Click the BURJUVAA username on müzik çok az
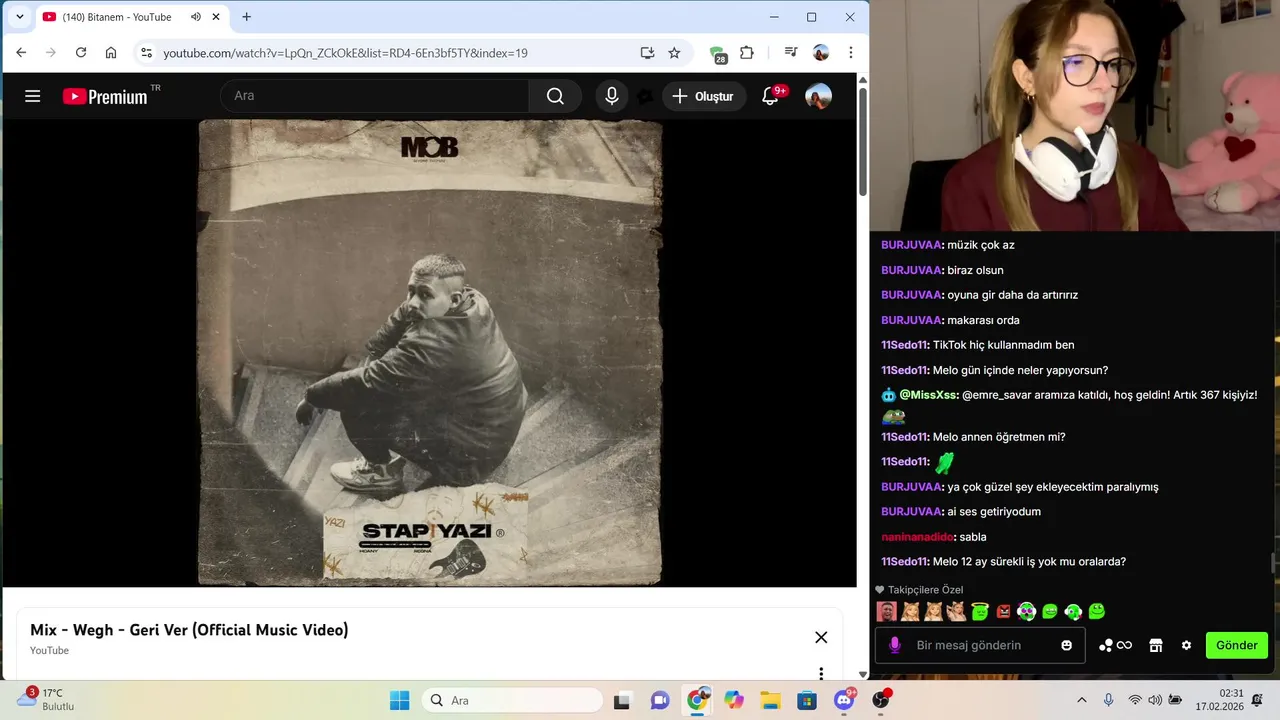 coord(911,245)
